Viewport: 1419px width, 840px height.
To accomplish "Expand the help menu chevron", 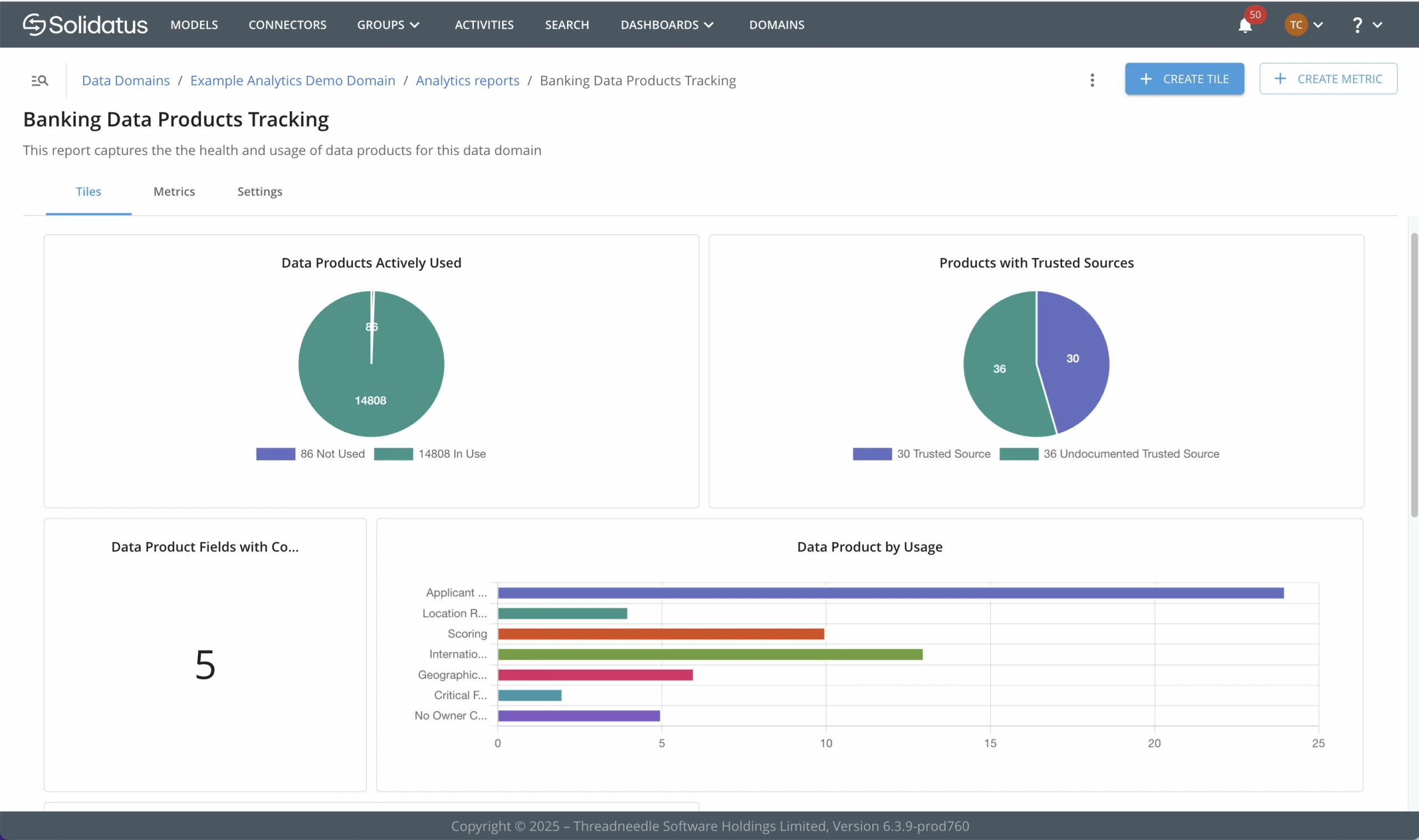I will 1377,25.
